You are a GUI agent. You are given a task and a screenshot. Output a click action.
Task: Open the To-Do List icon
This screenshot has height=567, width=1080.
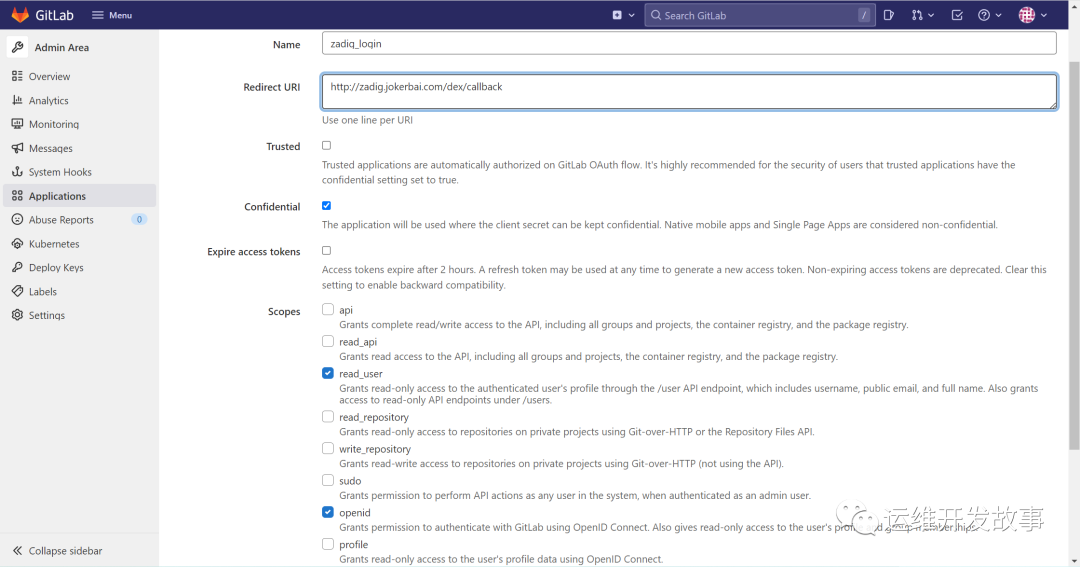click(x=957, y=15)
